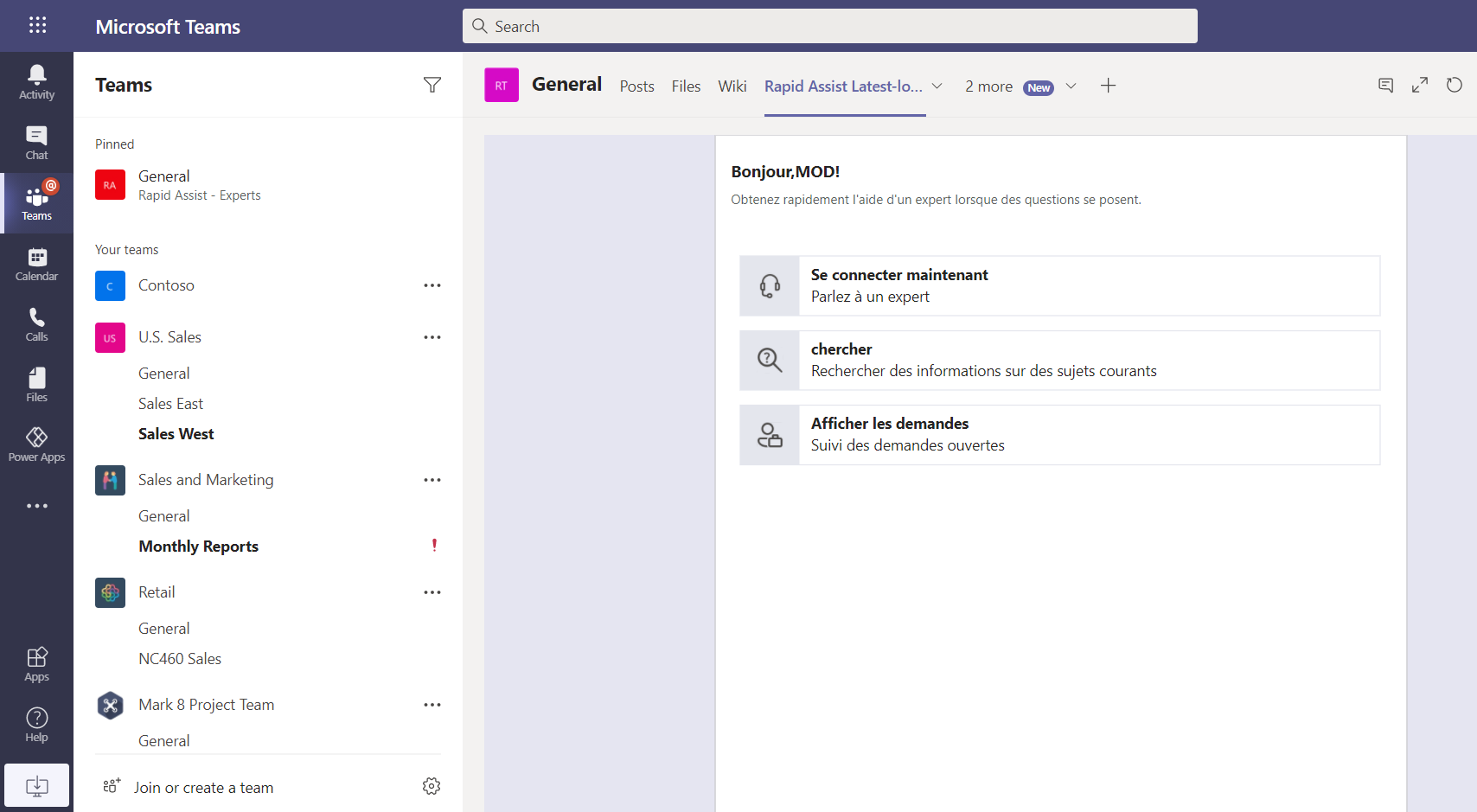
Task: Open General channel under Mark 8 Project Team
Action: (163, 741)
